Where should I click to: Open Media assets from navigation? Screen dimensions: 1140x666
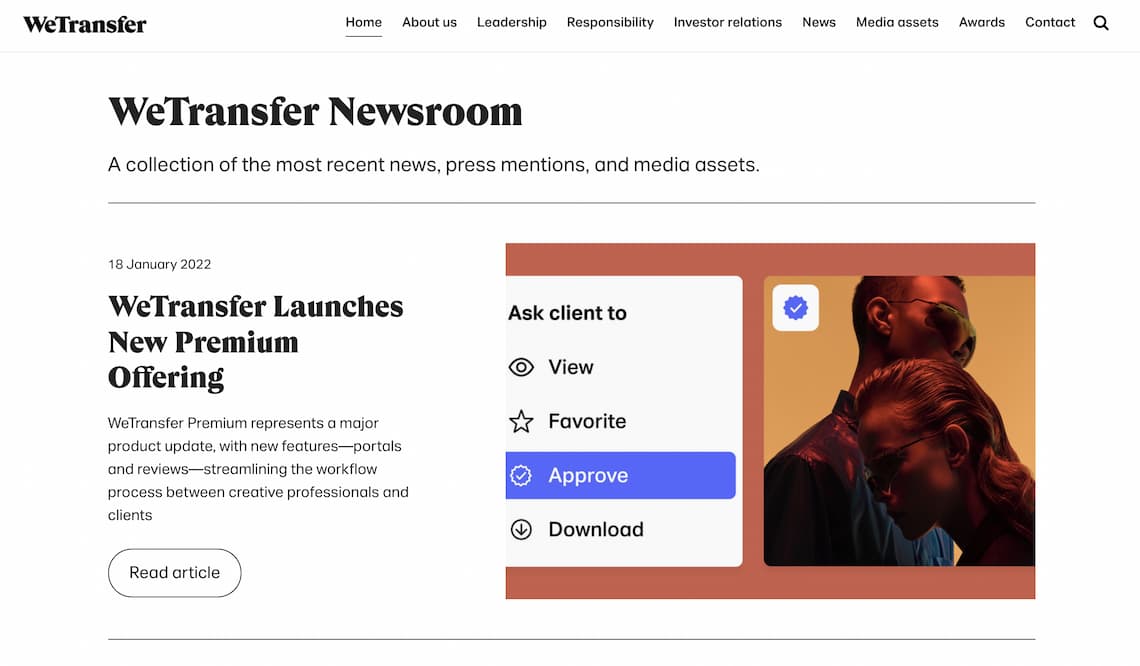[897, 22]
